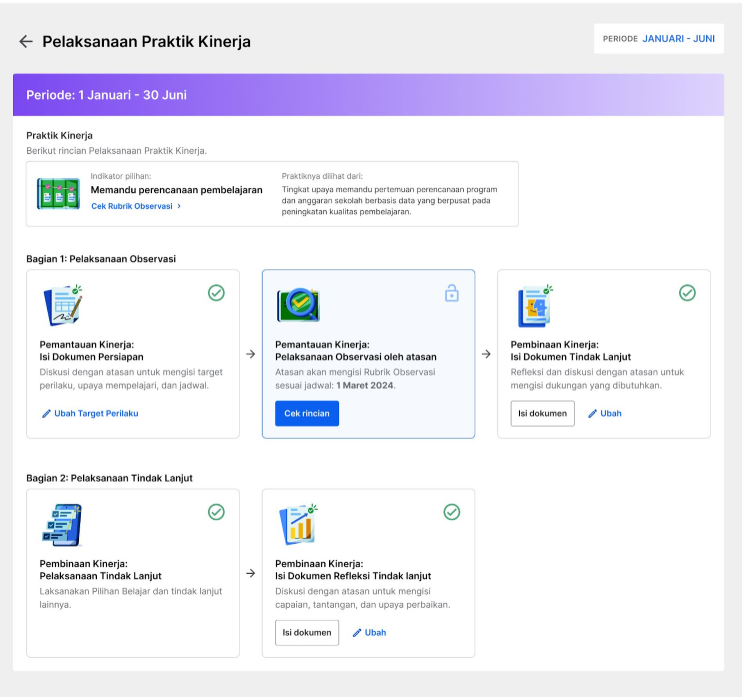Click the checklist illustration of Pelaksanaan Tindak Lanjut

(x=62, y=525)
